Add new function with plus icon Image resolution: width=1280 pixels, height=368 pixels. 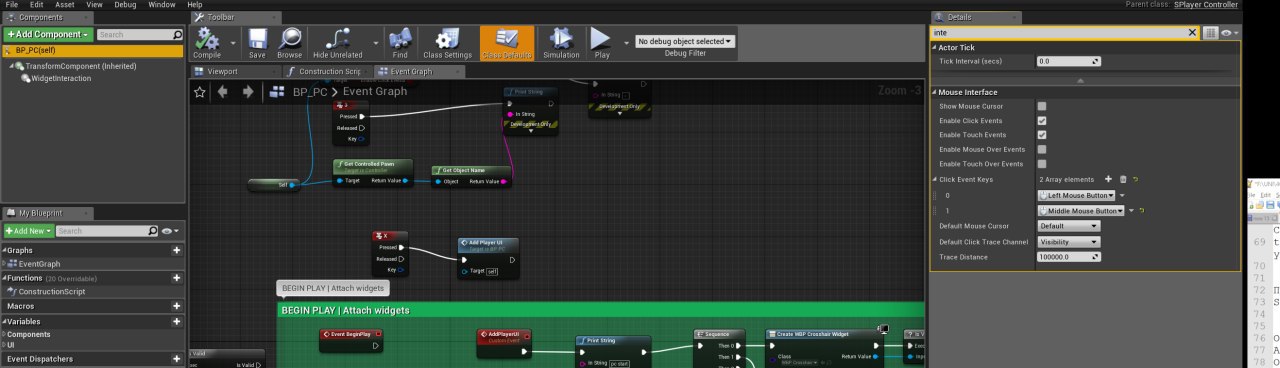coord(176,277)
